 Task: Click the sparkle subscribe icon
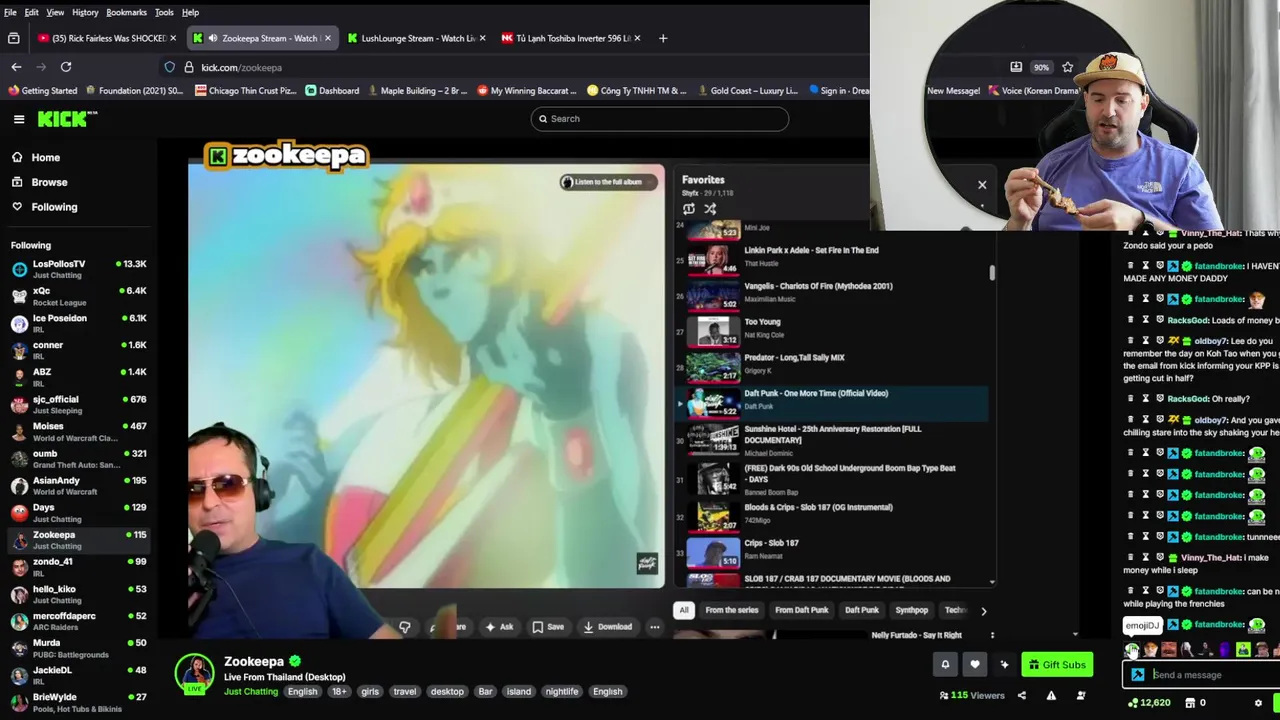pos(1004,664)
